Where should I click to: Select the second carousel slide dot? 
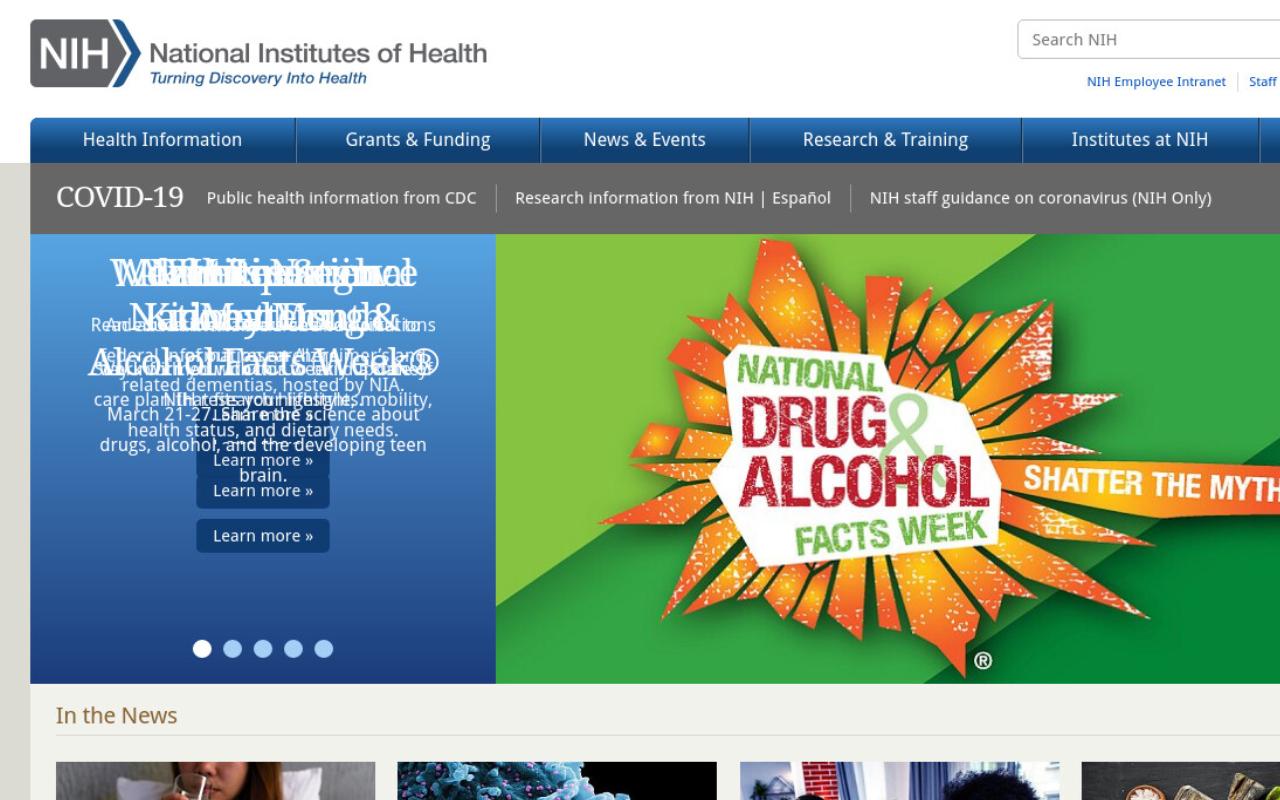pyautogui.click(x=233, y=649)
